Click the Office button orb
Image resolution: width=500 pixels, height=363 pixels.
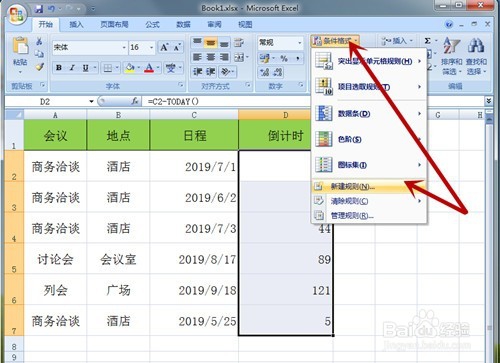(17, 15)
